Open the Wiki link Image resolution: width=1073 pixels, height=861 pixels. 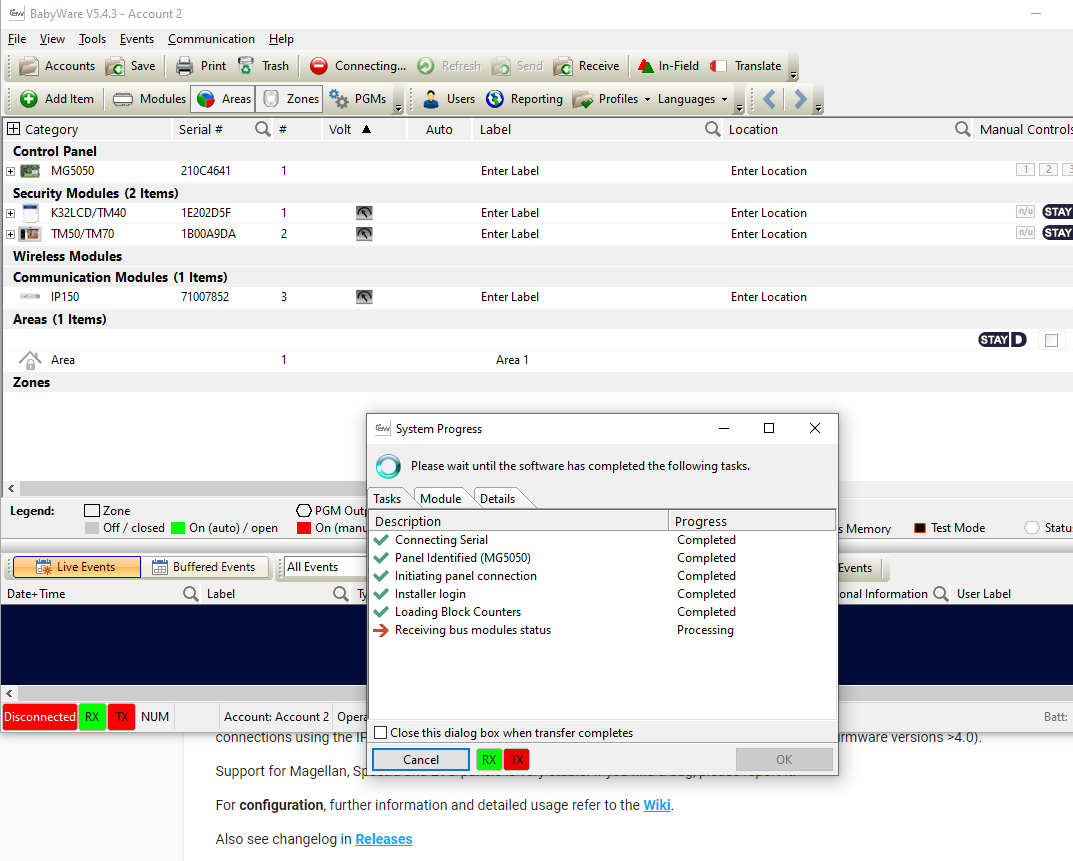tap(656, 805)
